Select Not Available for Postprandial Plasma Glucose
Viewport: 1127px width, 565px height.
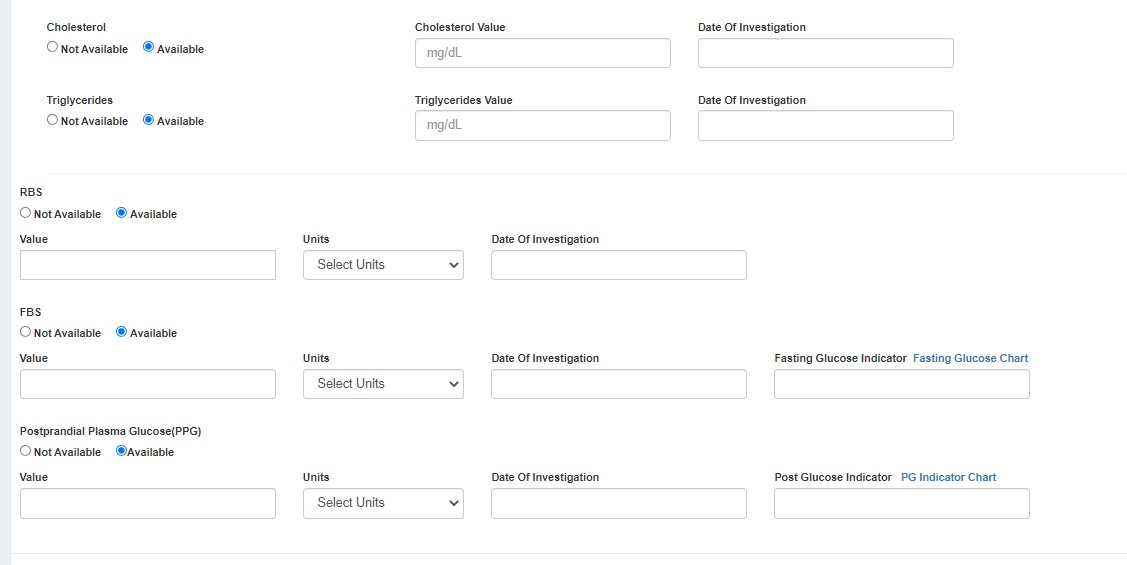(x=26, y=451)
